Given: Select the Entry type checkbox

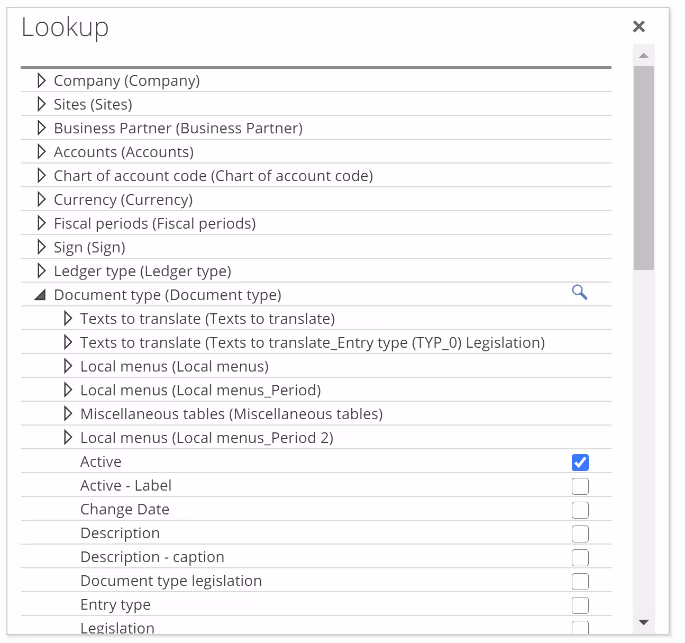Looking at the screenshot, I should point(580,605).
